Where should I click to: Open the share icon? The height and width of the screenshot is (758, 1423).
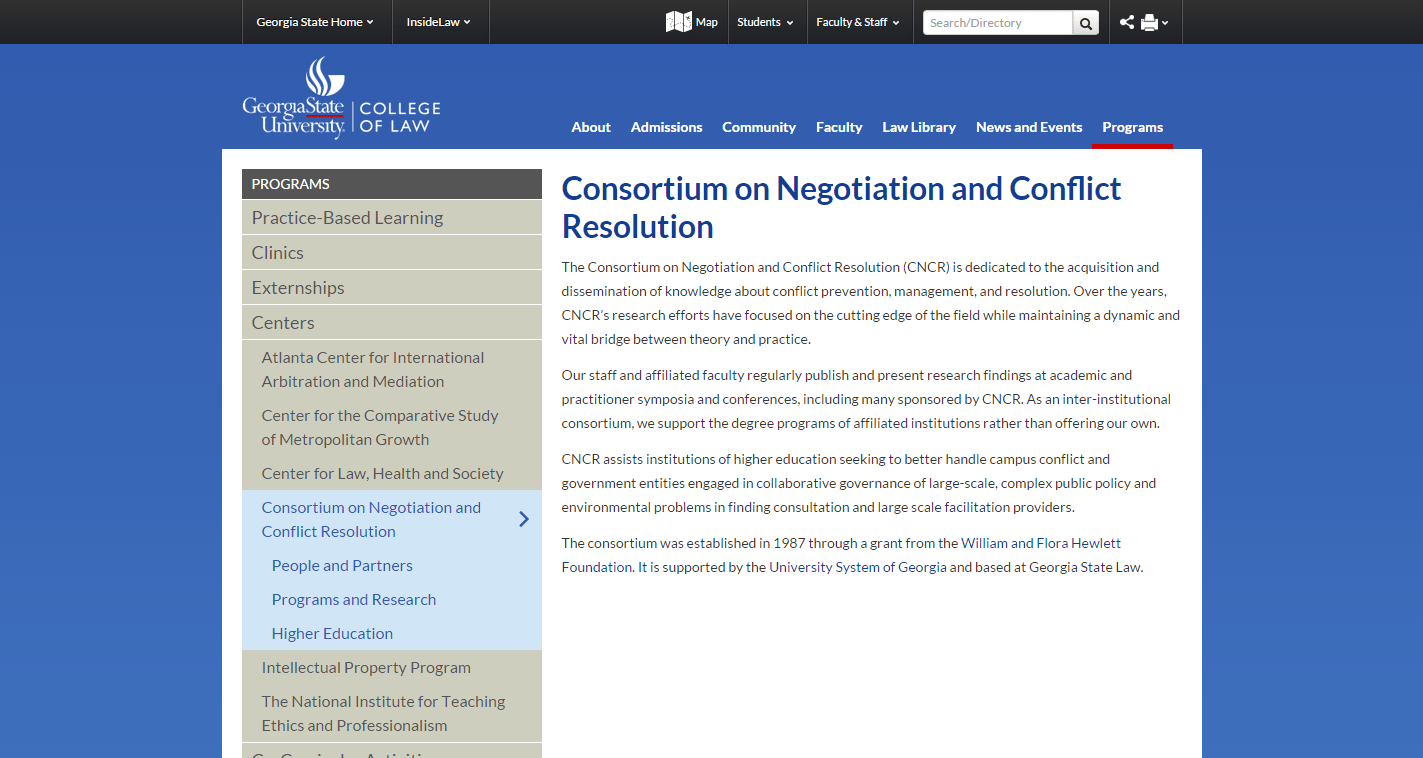tap(1127, 22)
